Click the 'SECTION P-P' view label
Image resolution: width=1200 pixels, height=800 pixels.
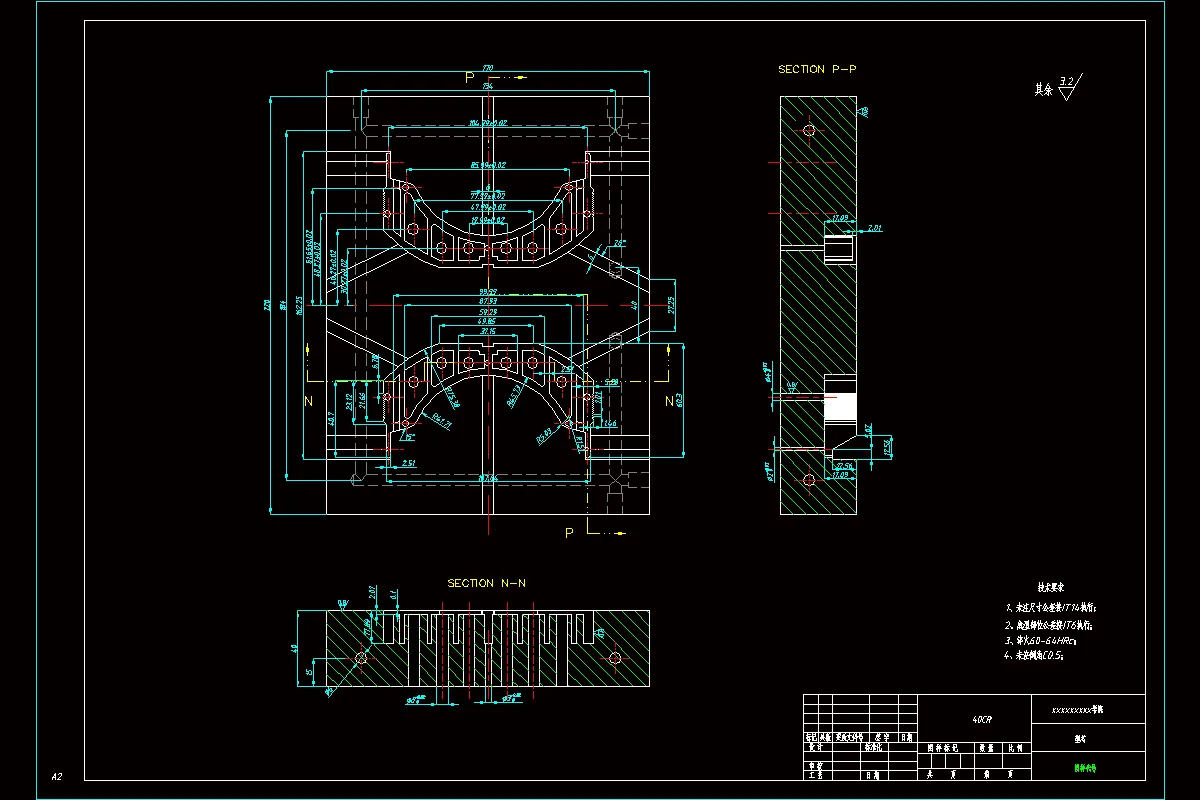tap(817, 69)
